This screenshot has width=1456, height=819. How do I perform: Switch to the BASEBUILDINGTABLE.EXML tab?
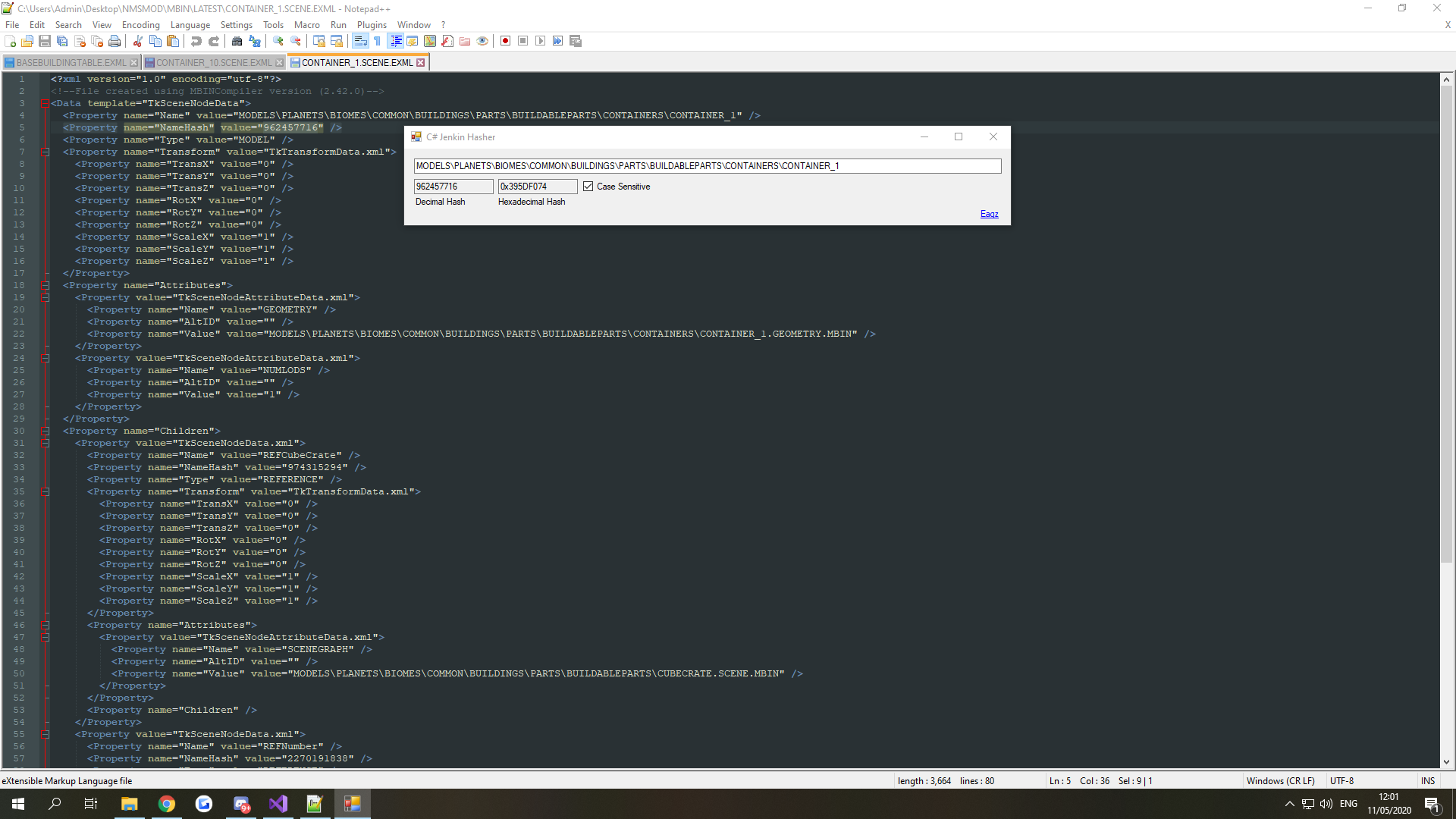(71, 63)
